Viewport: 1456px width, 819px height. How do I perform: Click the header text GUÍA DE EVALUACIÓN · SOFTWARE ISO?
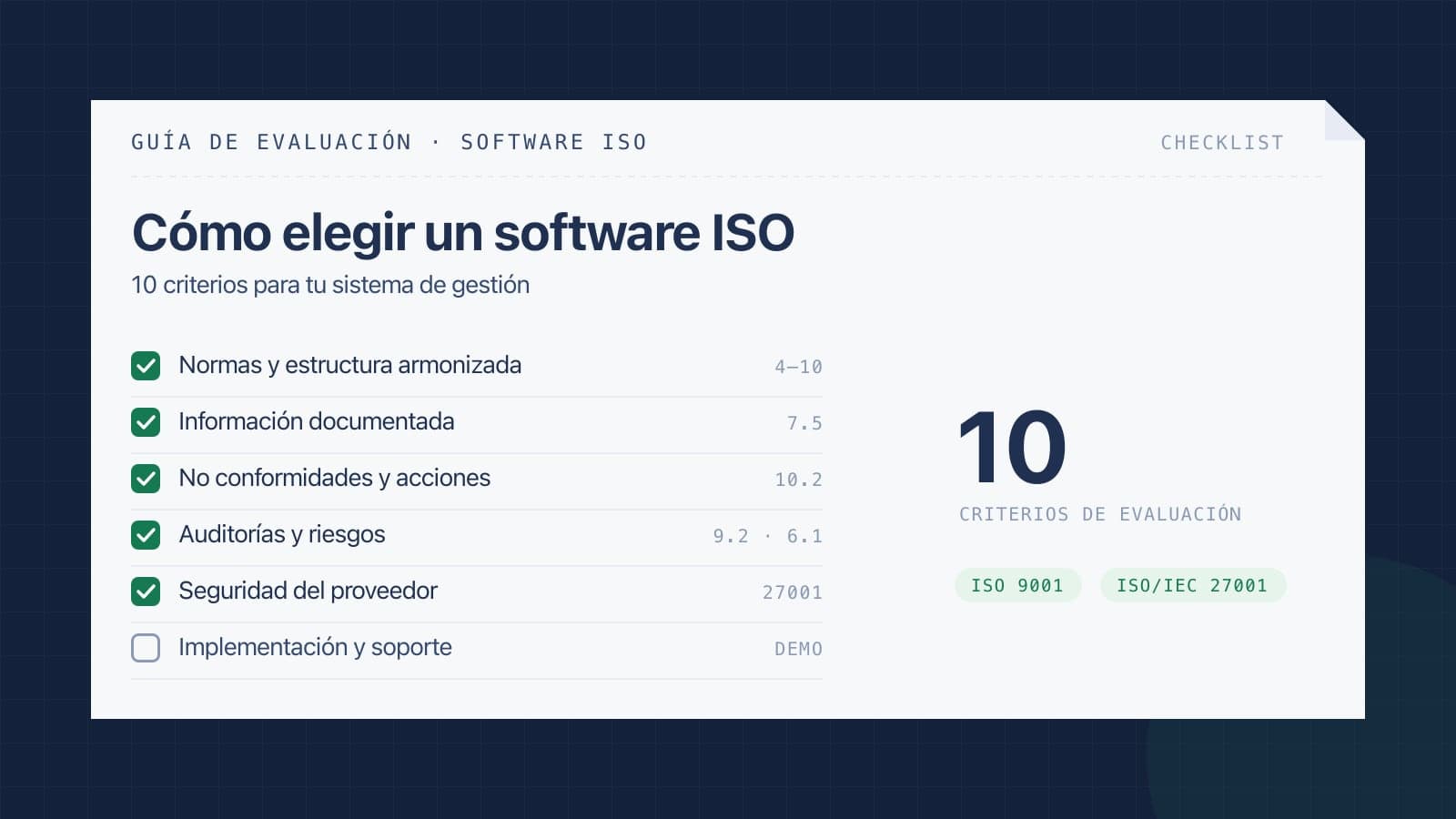pos(389,142)
